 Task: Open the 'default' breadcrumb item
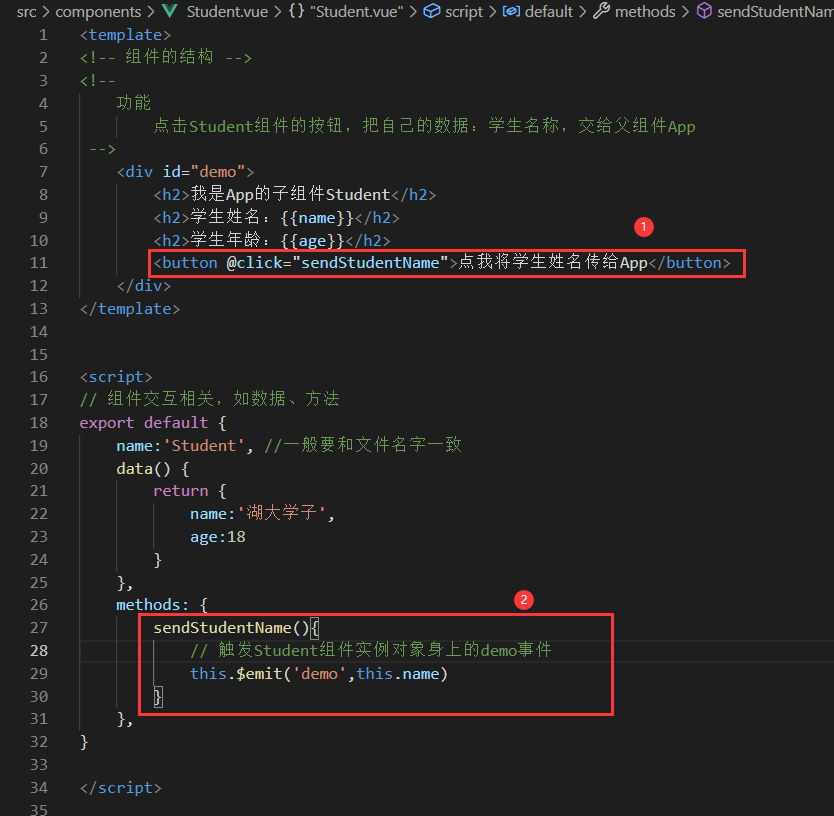click(548, 12)
